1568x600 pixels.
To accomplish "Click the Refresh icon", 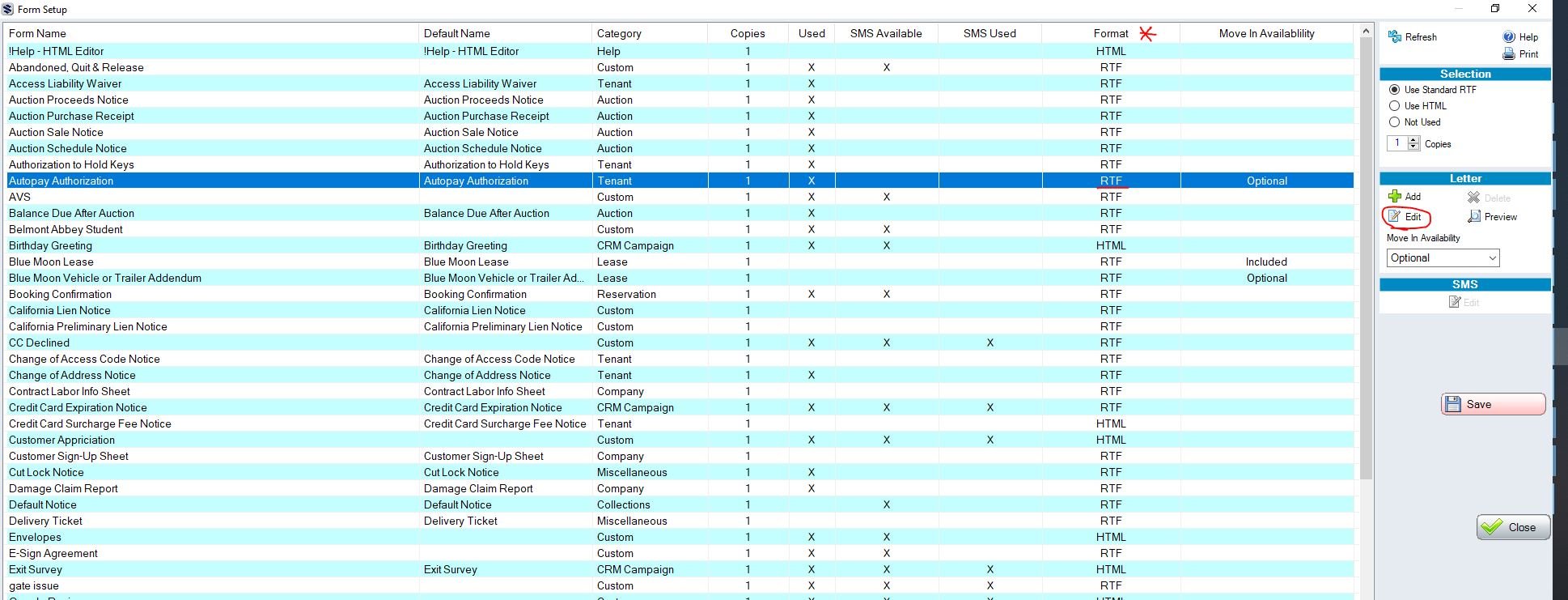I will click(x=1395, y=36).
